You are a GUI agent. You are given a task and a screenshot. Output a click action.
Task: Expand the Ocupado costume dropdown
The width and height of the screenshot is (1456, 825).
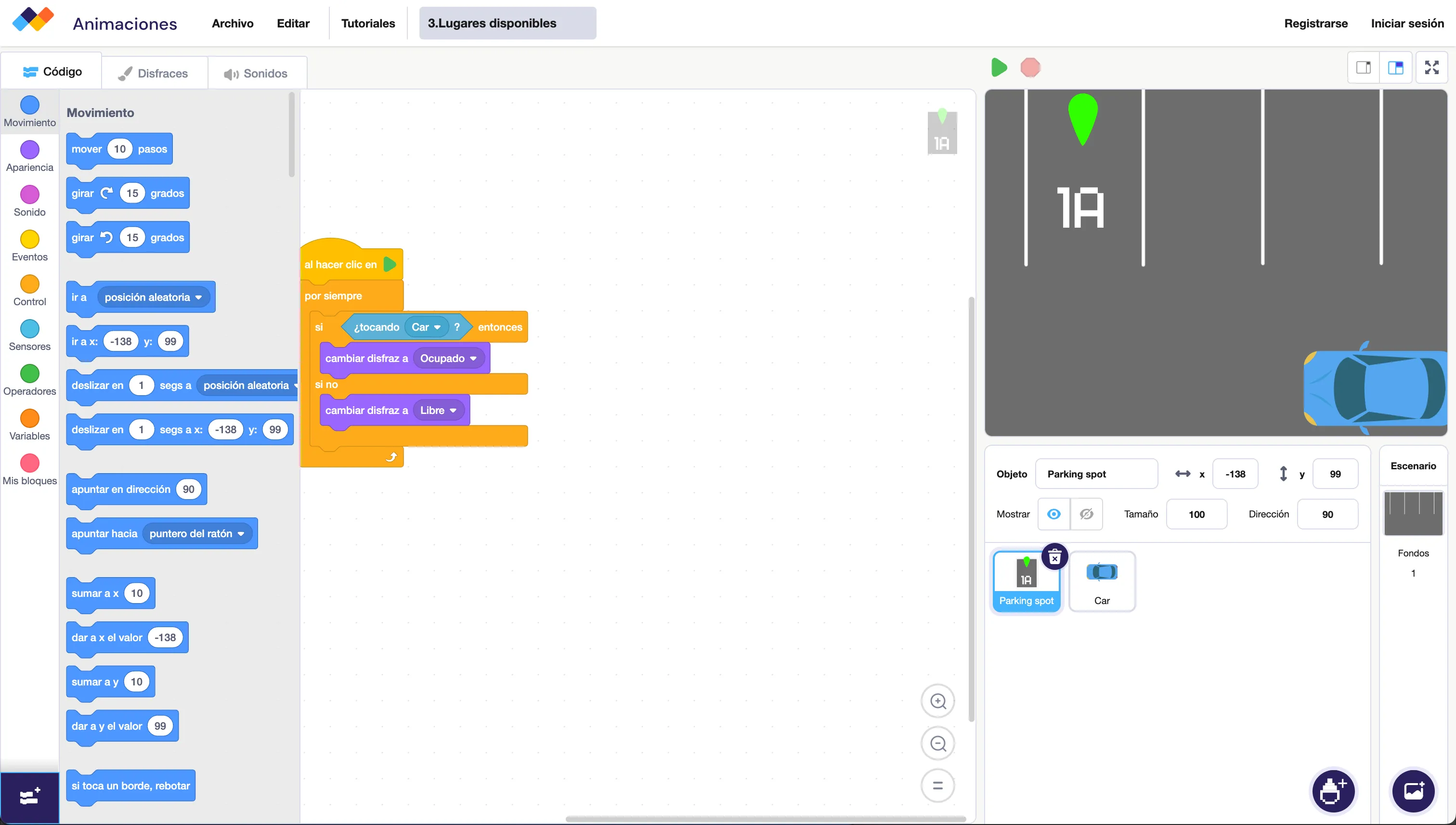pos(473,359)
